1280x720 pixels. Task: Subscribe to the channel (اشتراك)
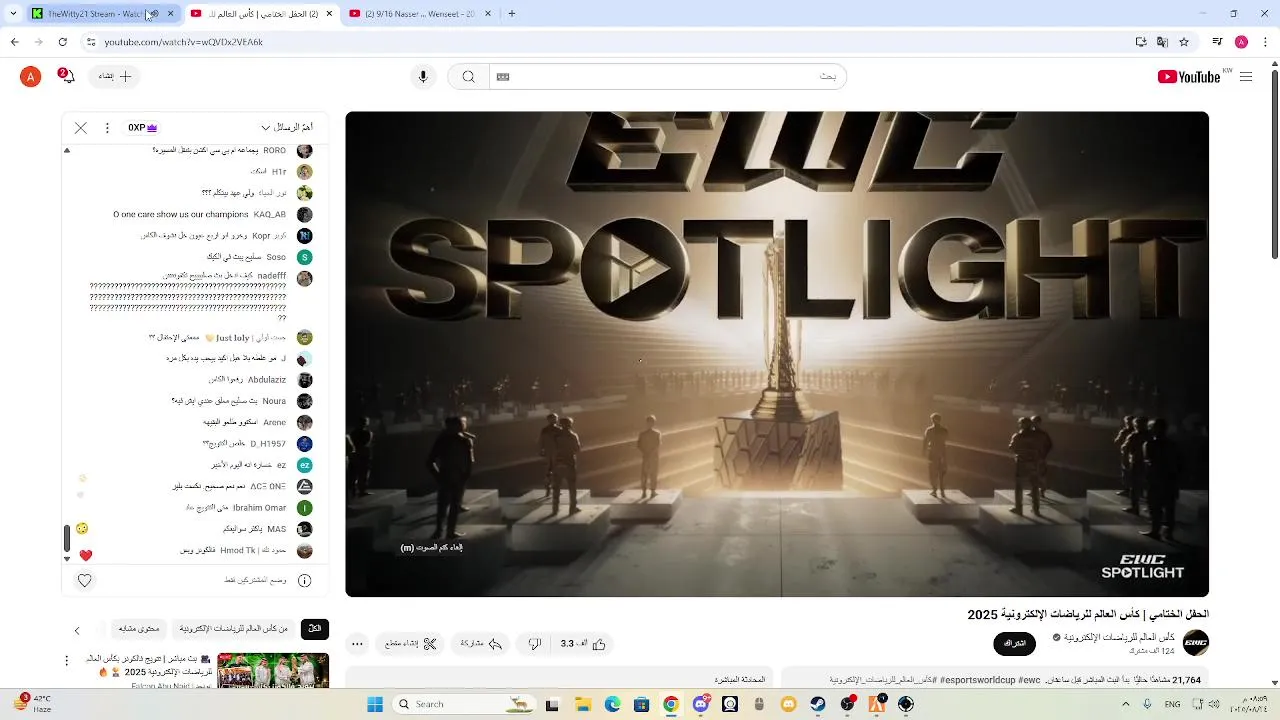click(x=1015, y=644)
